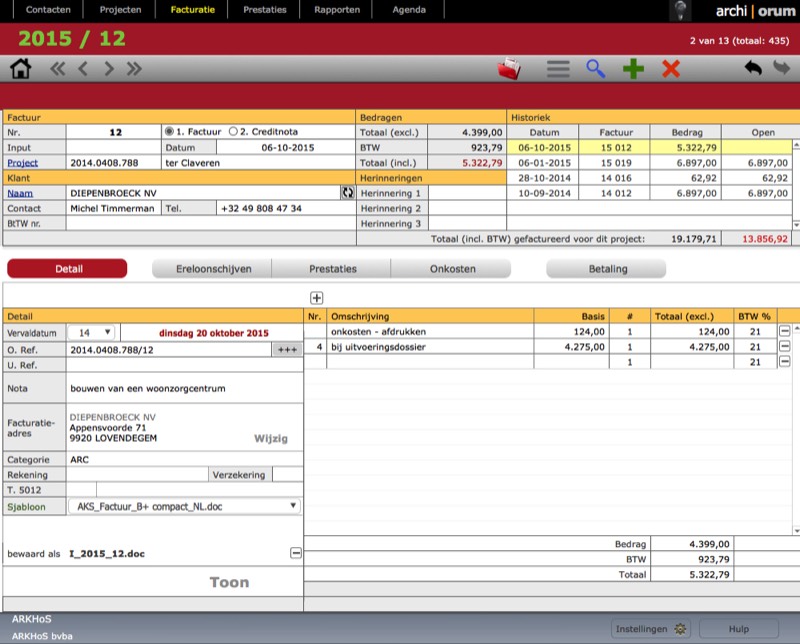Switch to the Ereloonschijven tab
800x644 pixels.
pyautogui.click(x=213, y=269)
